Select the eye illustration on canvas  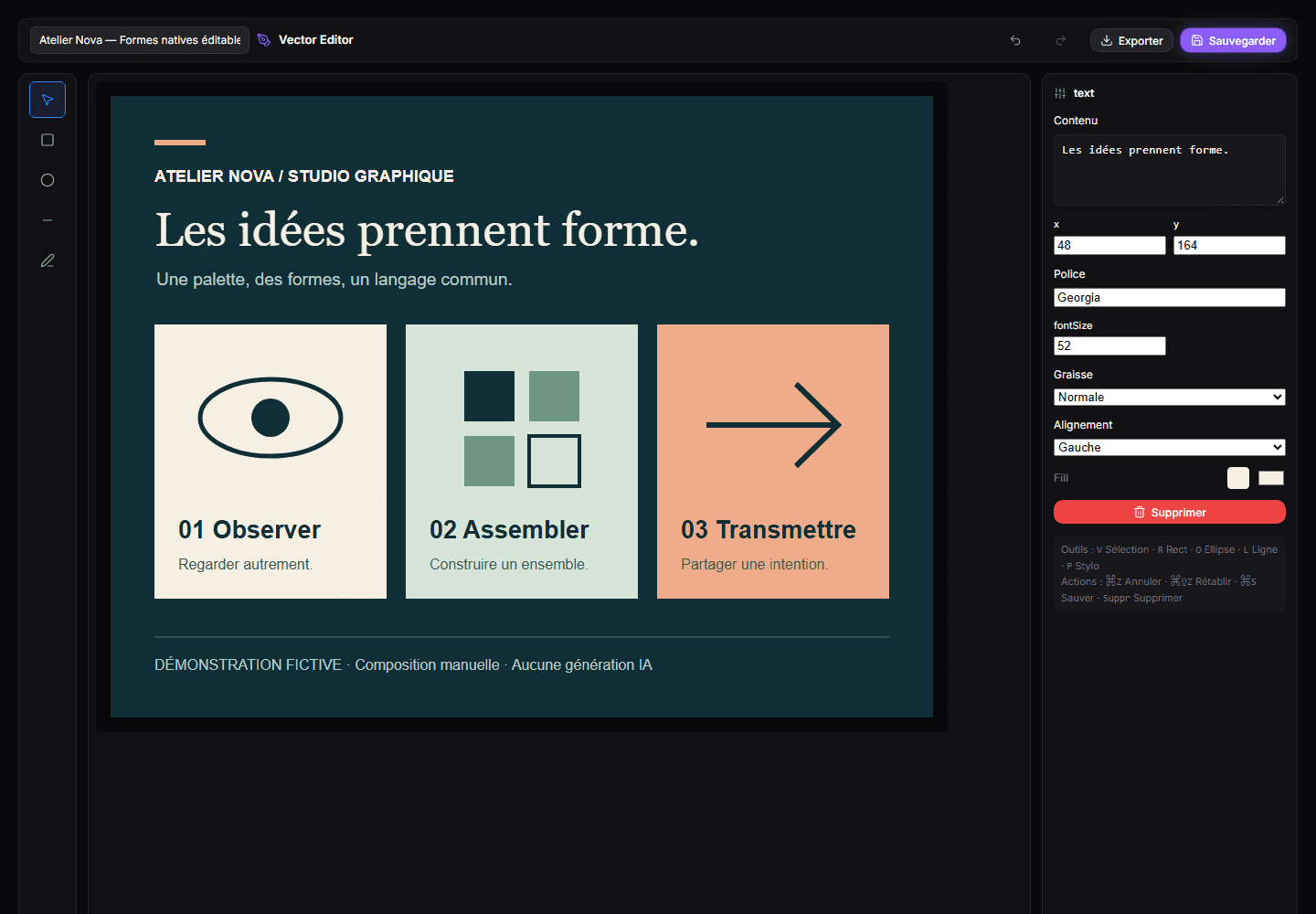271,418
